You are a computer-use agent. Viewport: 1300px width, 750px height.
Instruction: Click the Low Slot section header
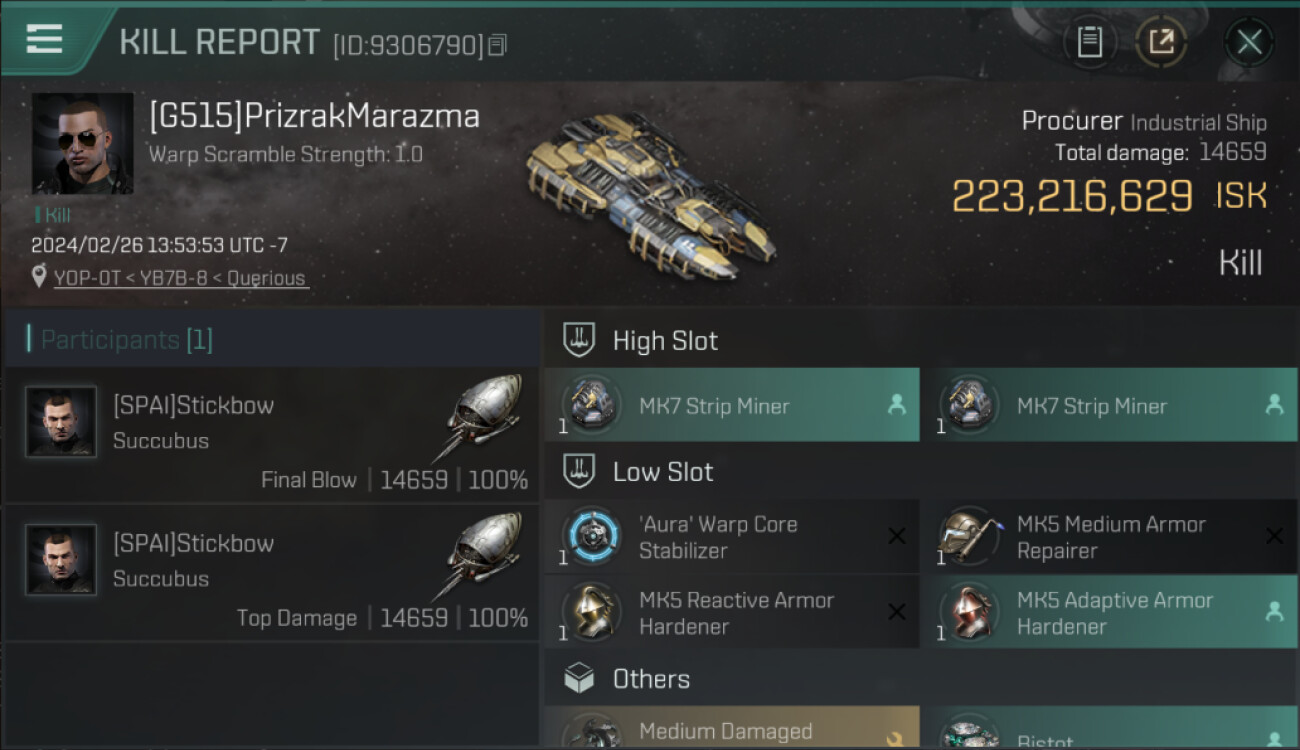[920, 472]
